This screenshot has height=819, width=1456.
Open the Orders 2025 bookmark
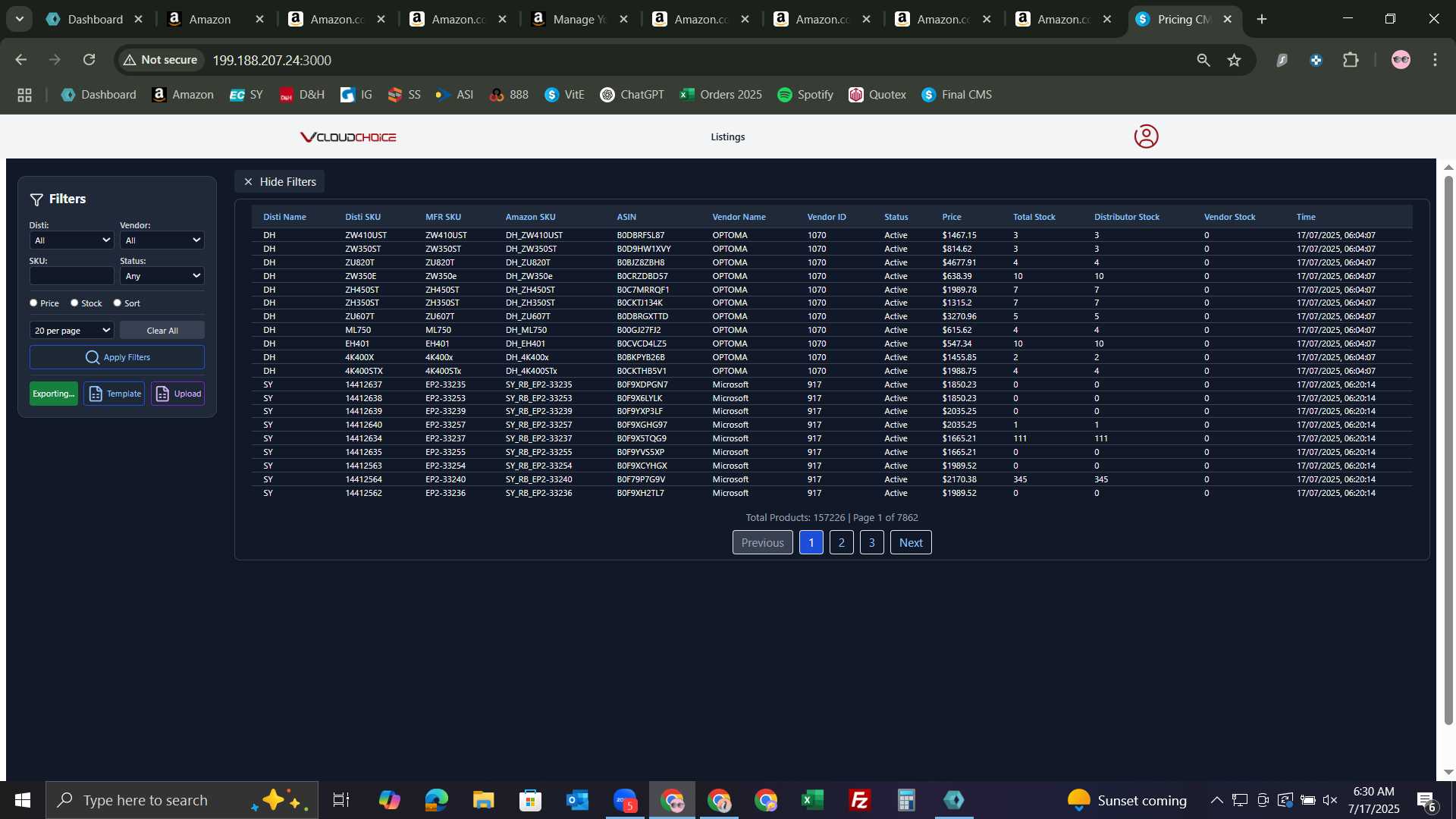[720, 95]
